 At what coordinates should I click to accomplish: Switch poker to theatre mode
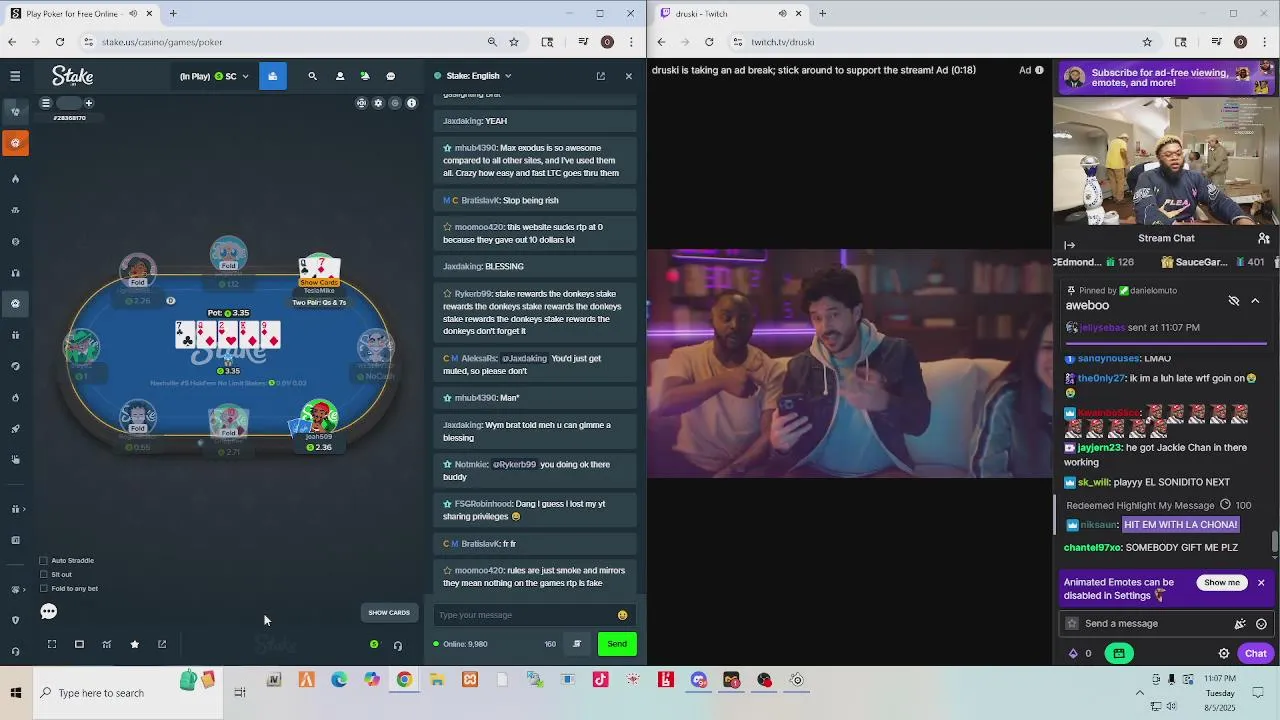click(79, 644)
